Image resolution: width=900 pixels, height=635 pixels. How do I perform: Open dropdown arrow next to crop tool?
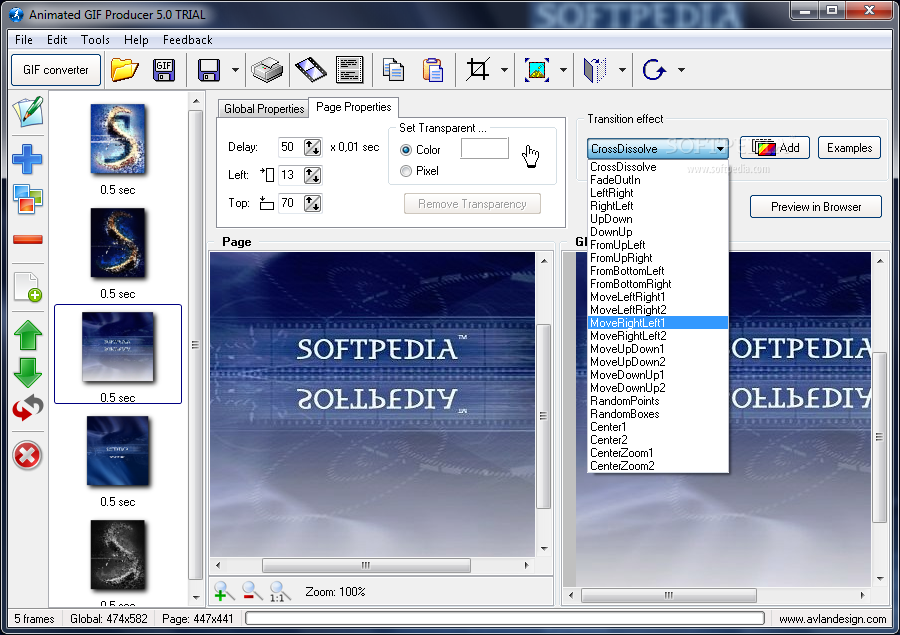coord(504,70)
